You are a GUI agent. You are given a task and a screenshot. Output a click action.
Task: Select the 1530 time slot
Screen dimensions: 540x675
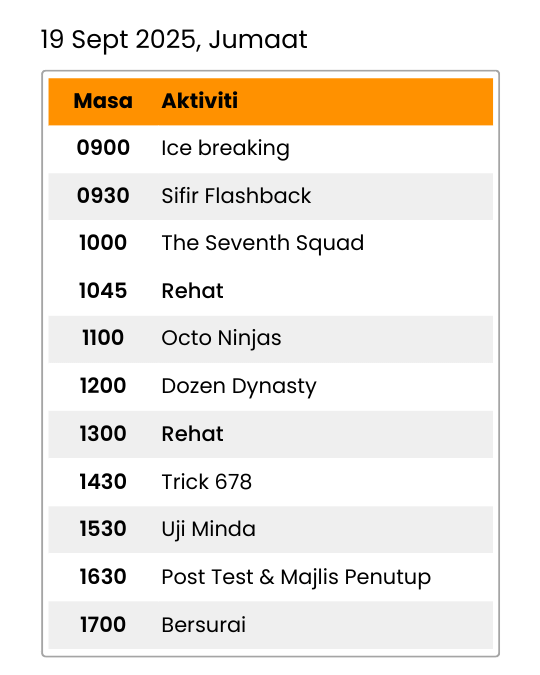pos(103,529)
